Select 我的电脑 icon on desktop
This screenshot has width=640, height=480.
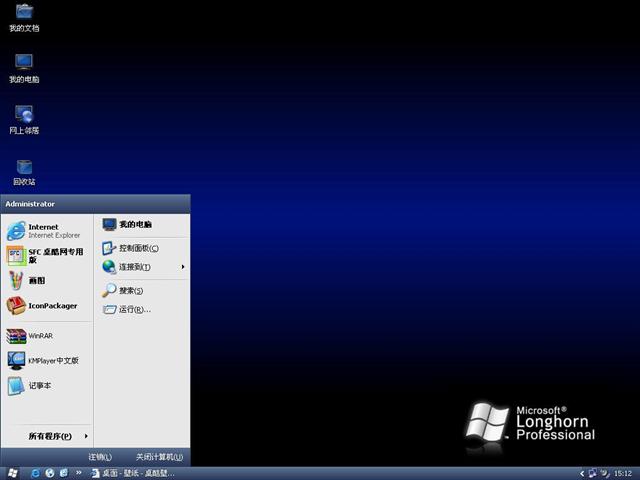[x=24, y=68]
